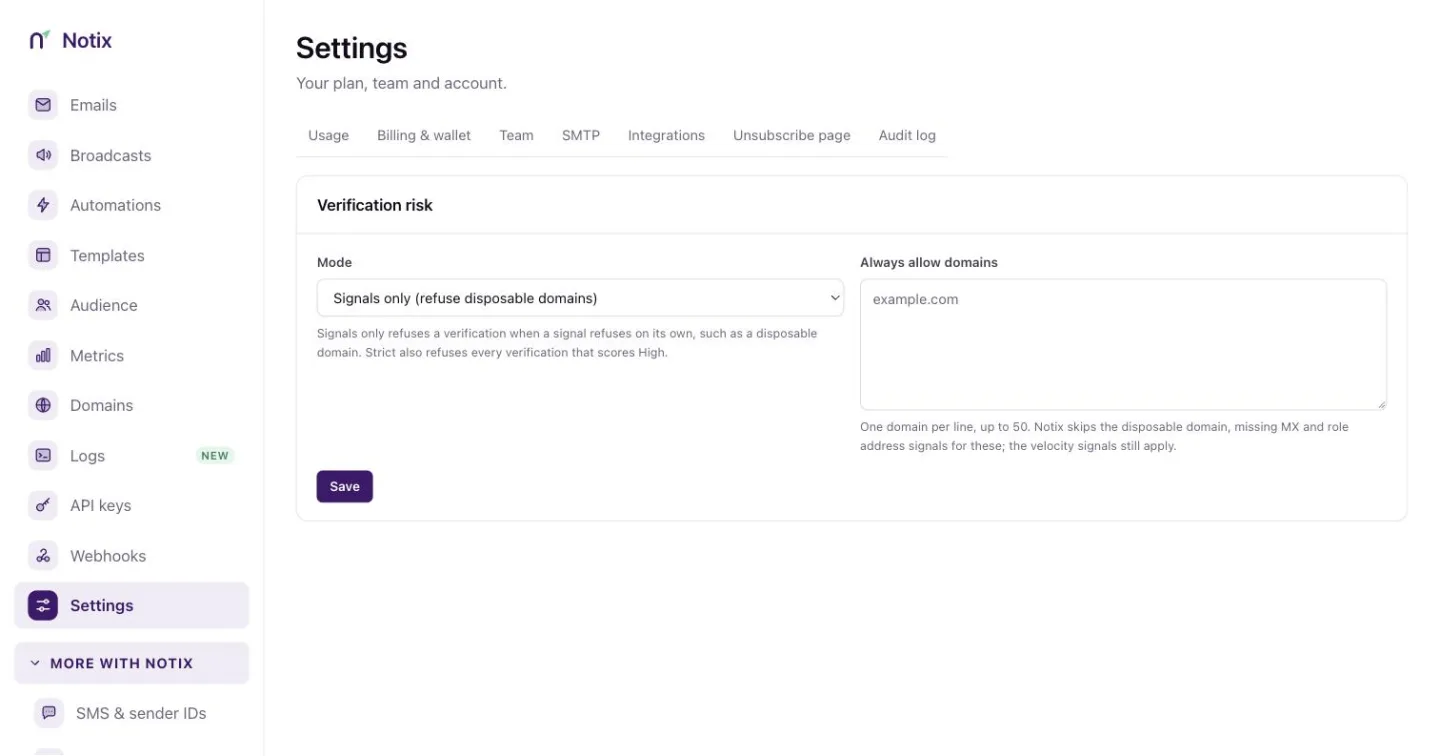Open the Mode dropdown

click(x=580, y=298)
